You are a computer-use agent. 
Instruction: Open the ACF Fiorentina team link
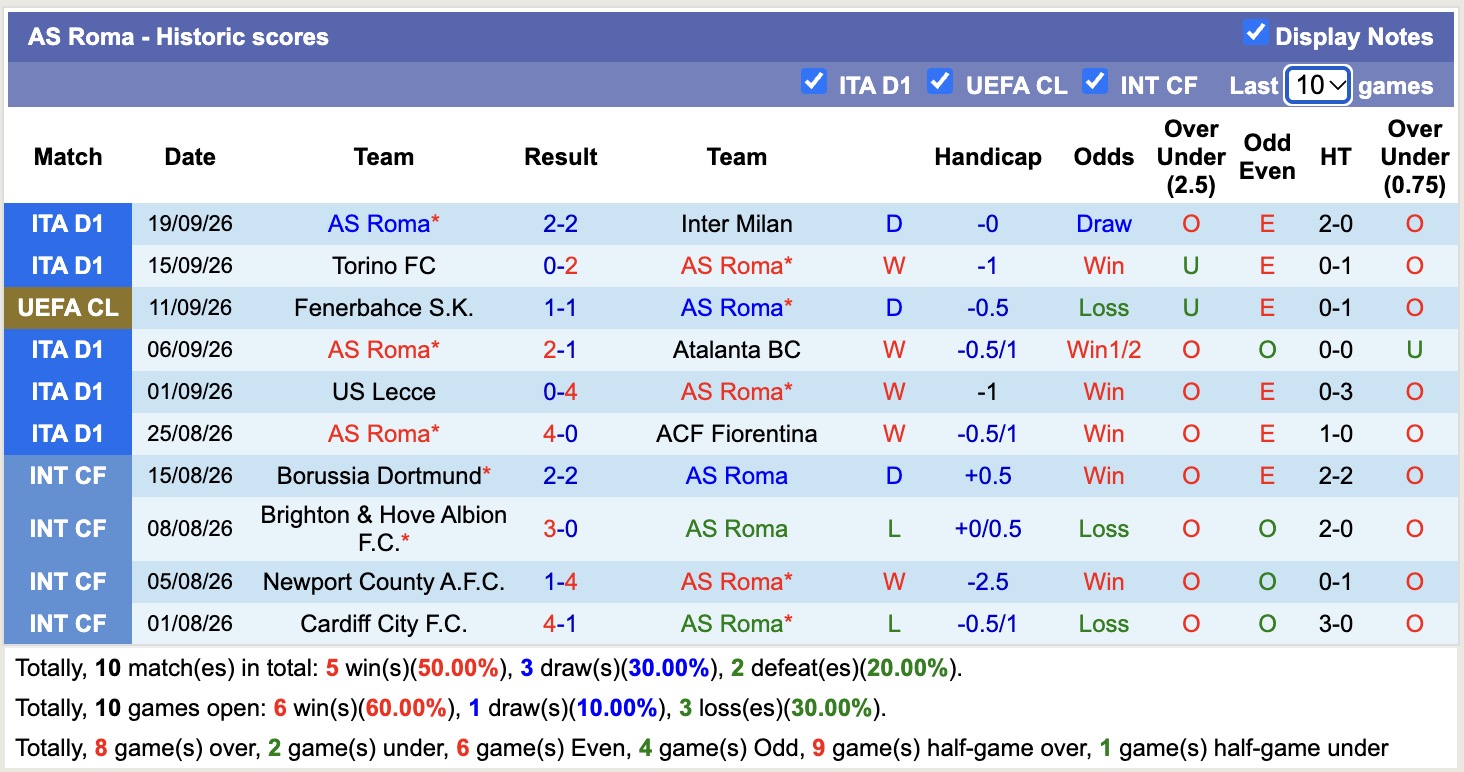point(736,434)
